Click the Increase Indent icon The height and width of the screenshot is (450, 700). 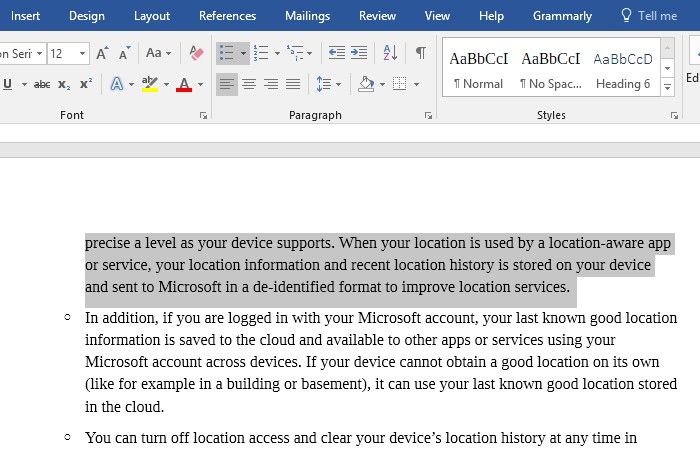point(359,53)
